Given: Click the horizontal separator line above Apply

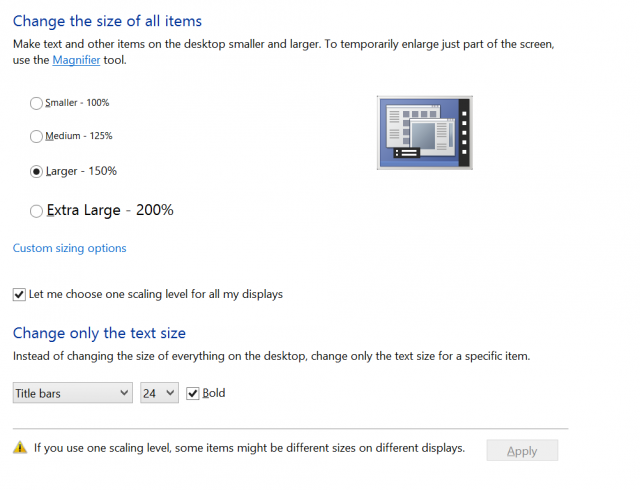Looking at the screenshot, I should 290,429.
